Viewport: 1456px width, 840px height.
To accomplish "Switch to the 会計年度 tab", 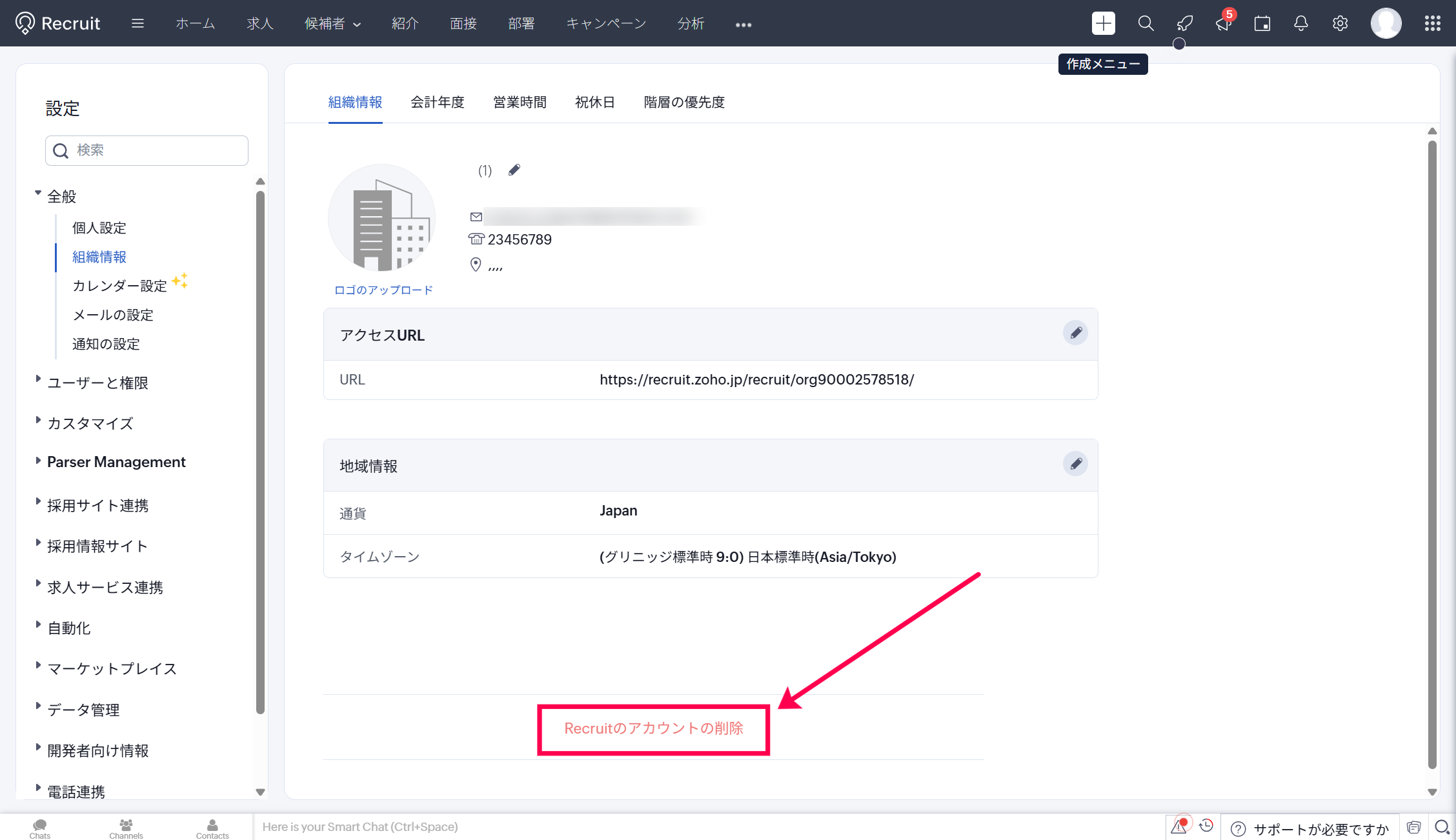I will pos(437,102).
